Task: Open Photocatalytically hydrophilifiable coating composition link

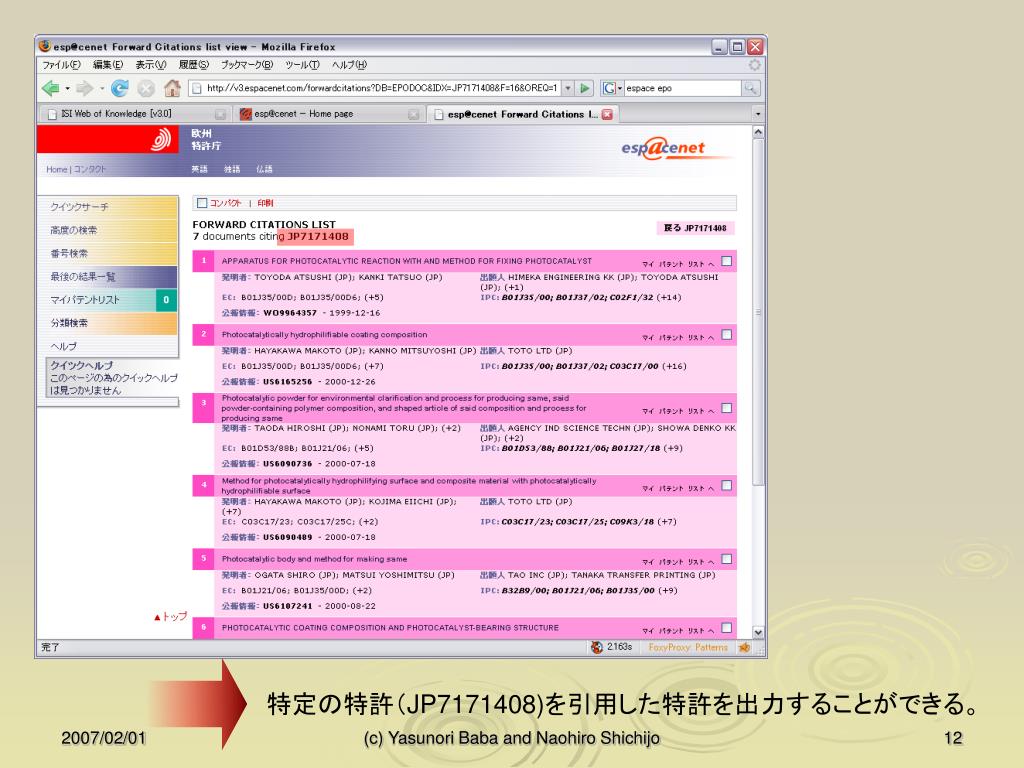Action: (325, 335)
